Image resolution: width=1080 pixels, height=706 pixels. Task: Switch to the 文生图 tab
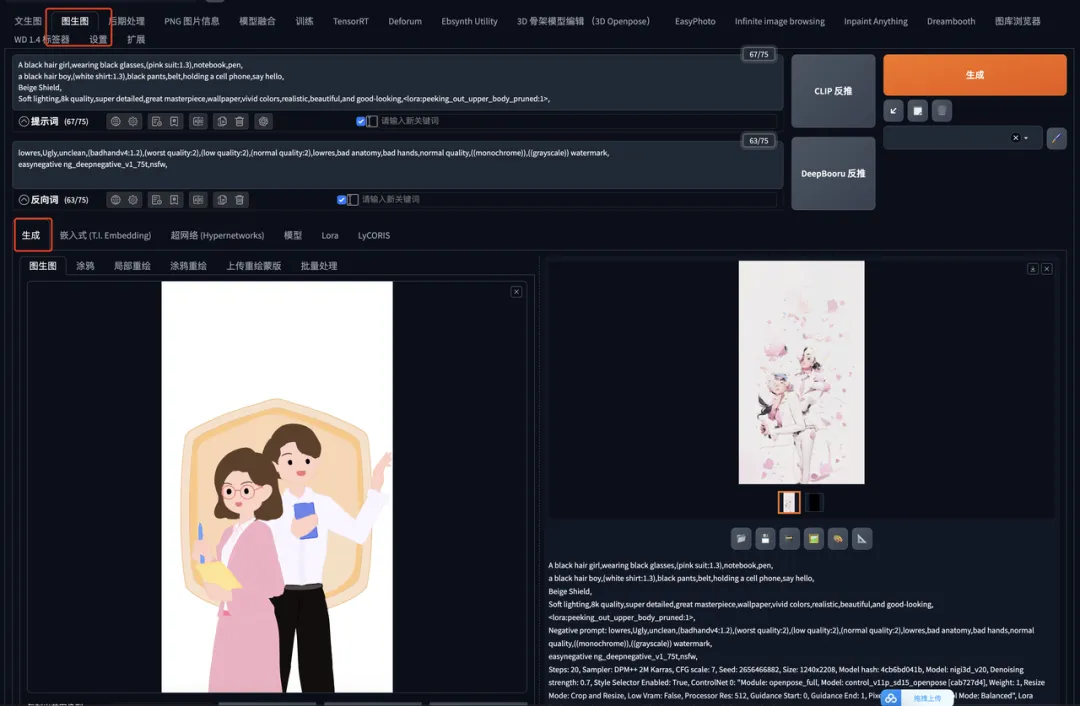(x=26, y=20)
